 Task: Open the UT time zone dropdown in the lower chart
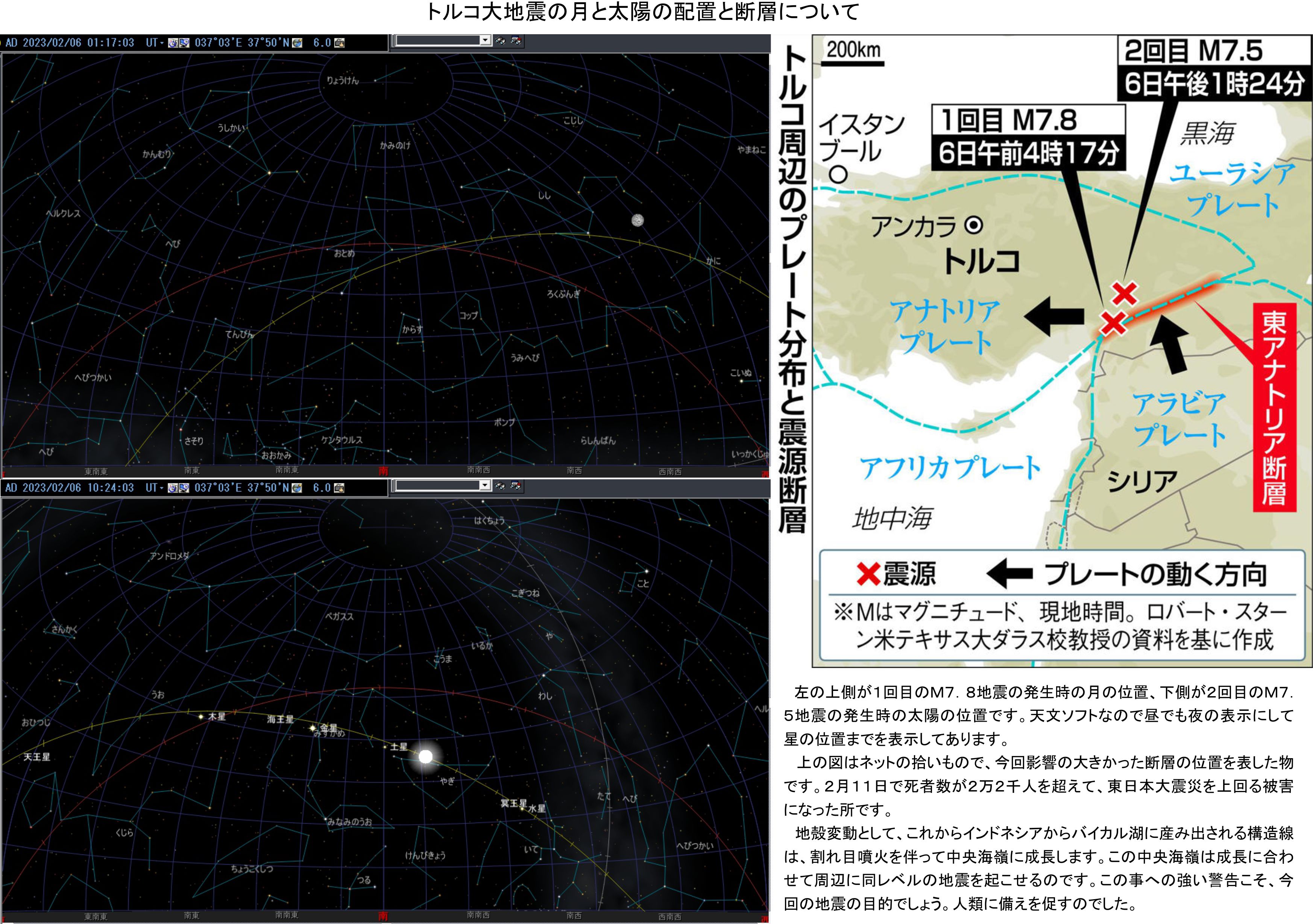(x=155, y=488)
